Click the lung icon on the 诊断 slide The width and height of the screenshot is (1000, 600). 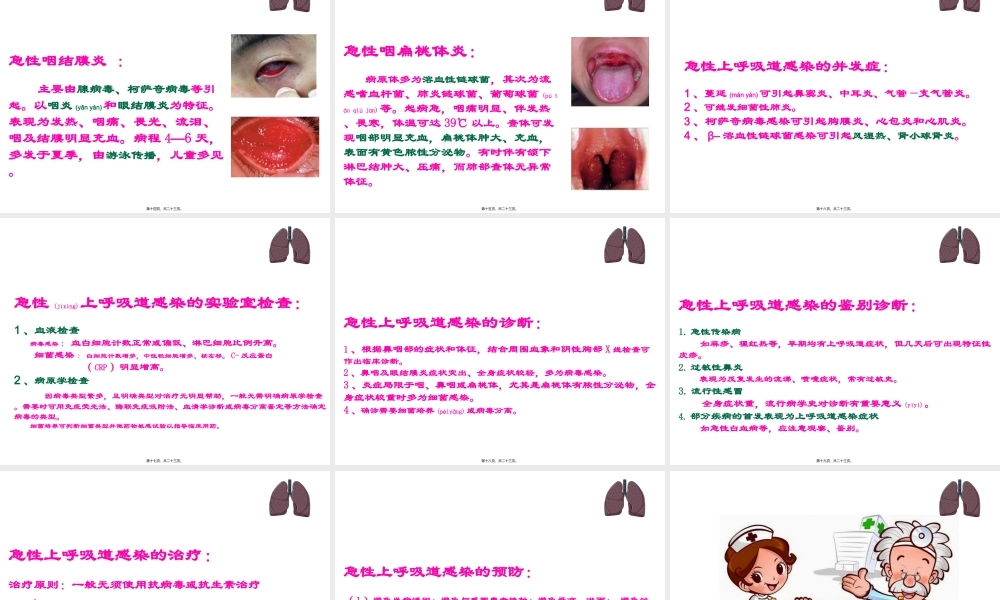coord(624,246)
